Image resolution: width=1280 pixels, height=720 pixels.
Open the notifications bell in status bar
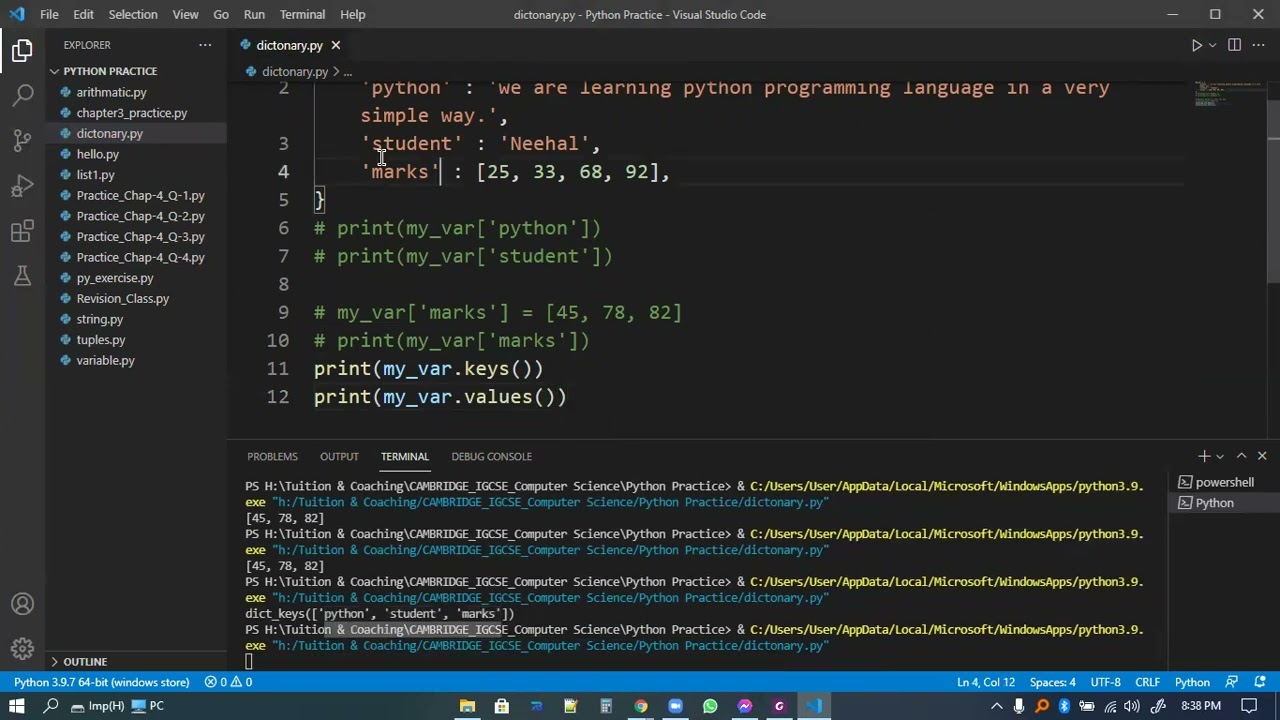point(1258,682)
